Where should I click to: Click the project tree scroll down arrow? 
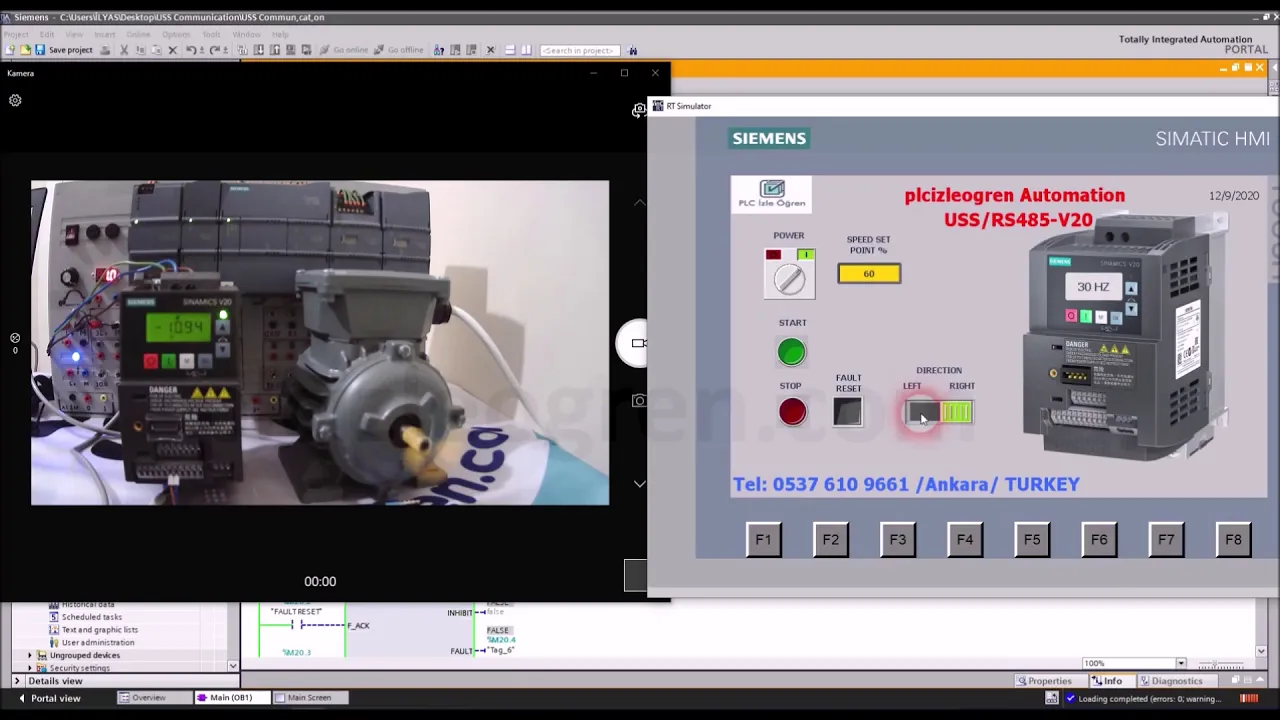click(x=232, y=666)
